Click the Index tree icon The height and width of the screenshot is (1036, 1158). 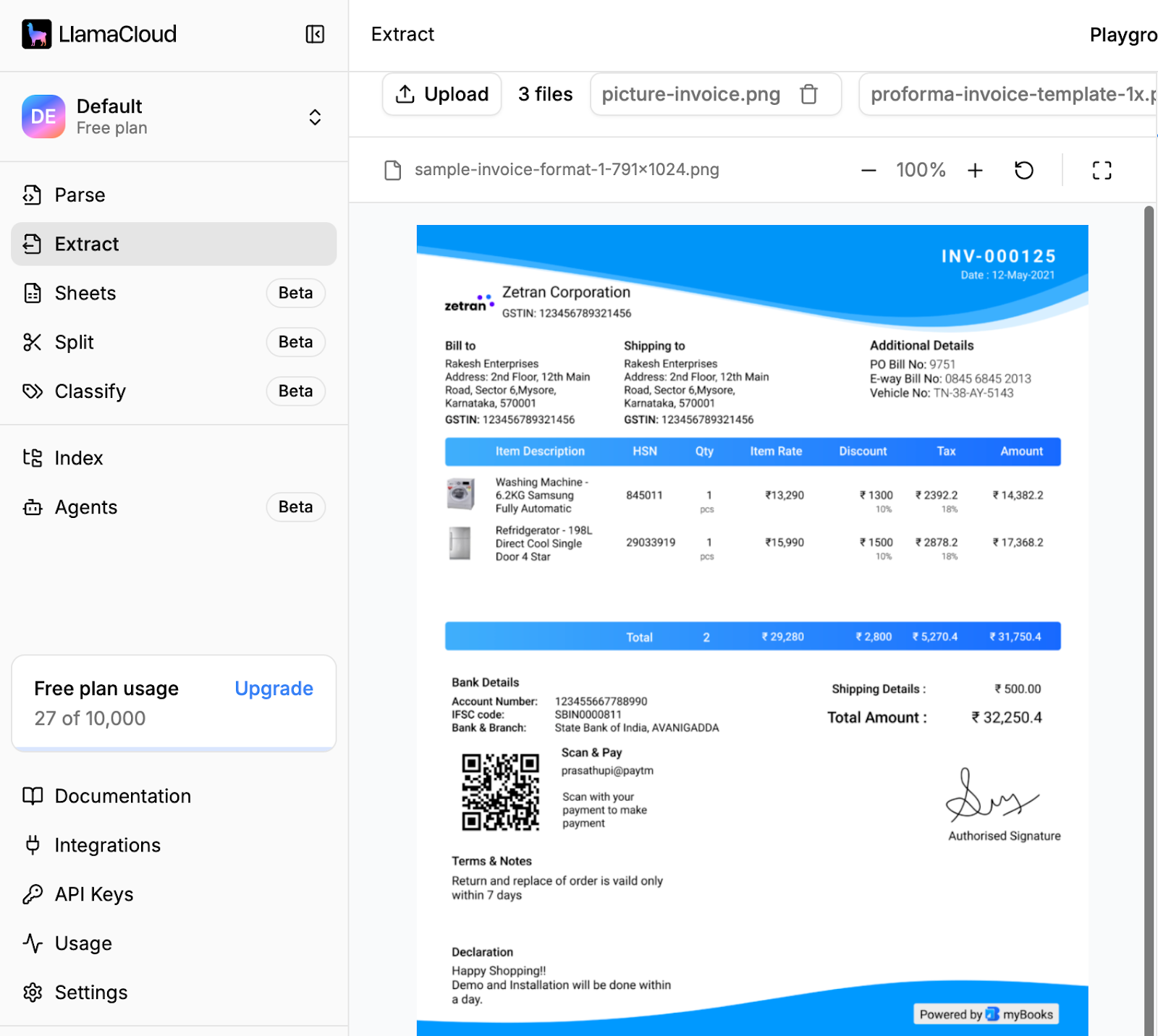tap(33, 458)
